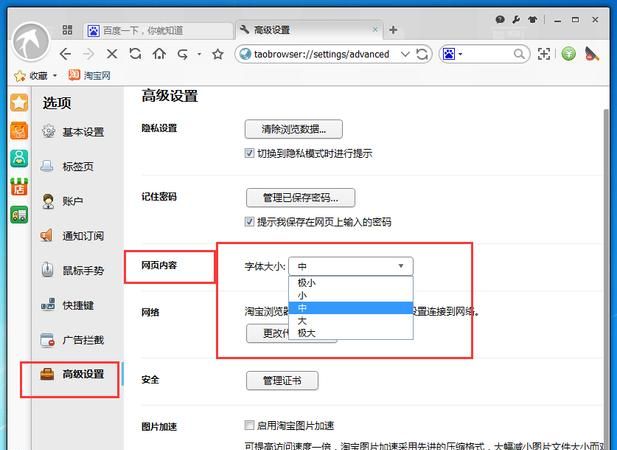Image resolution: width=617 pixels, height=450 pixels.
Task: Open 账户 options section
Action: (63, 201)
